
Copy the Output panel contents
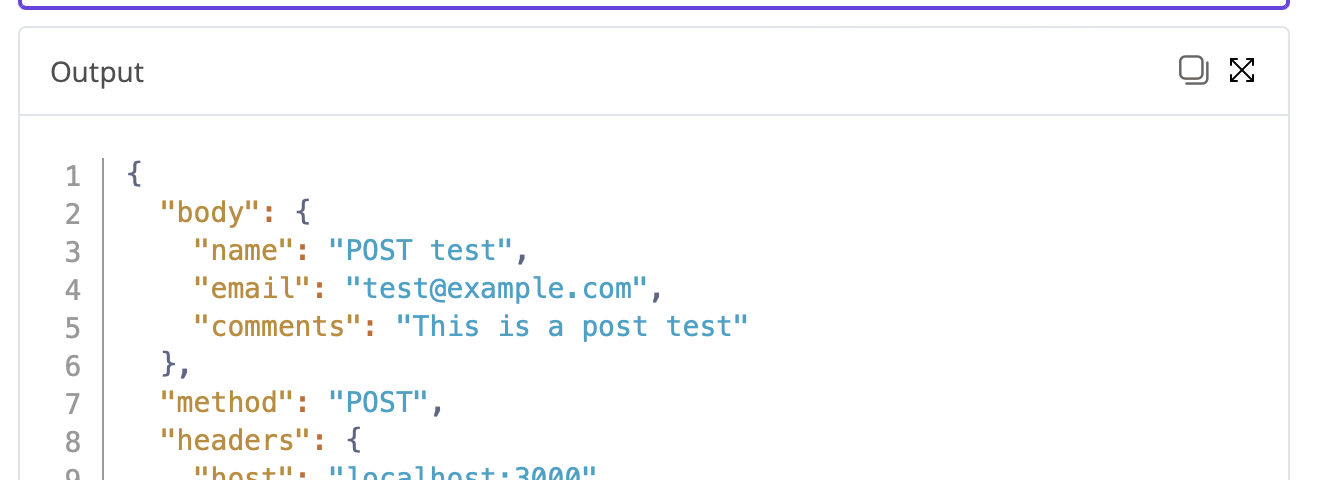point(1194,71)
